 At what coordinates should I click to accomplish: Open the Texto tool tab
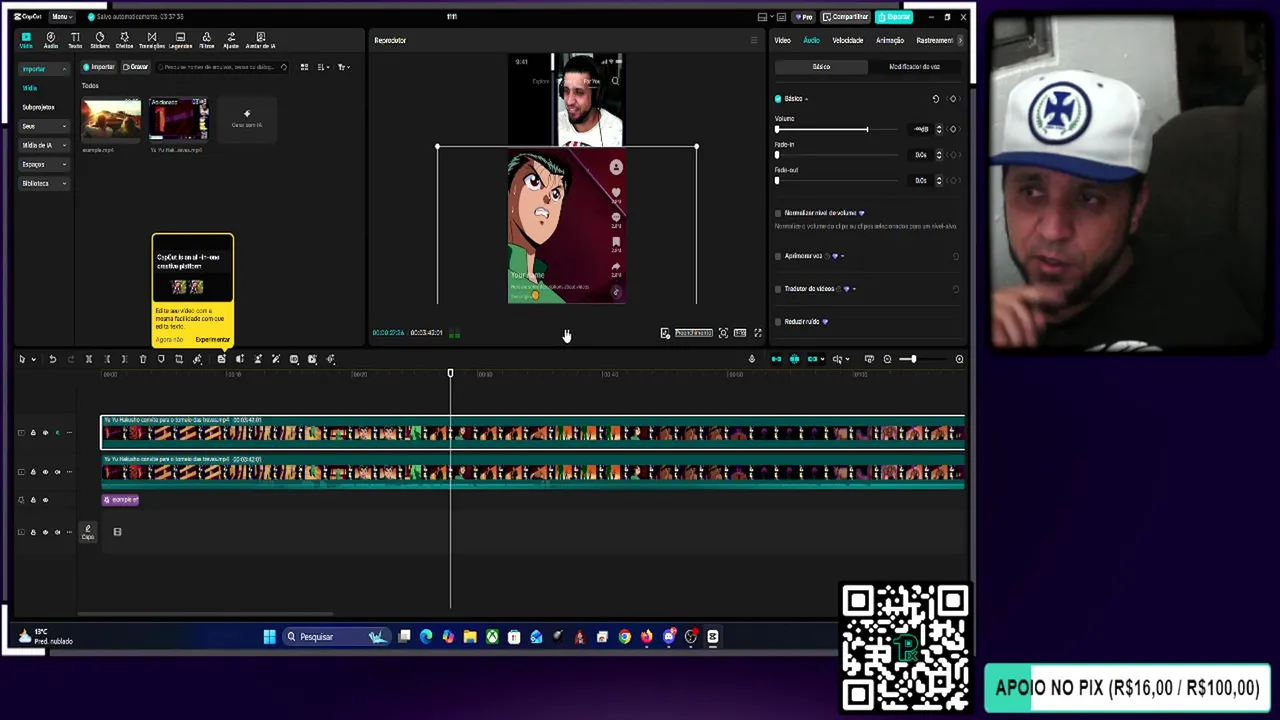tap(75, 40)
